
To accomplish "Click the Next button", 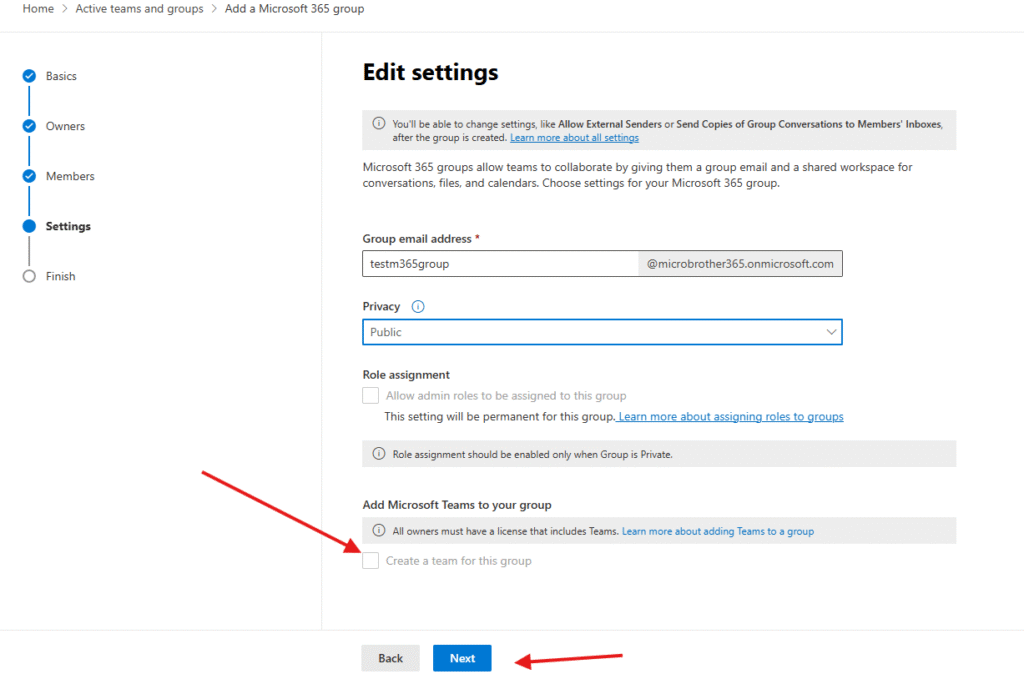I will point(462,658).
